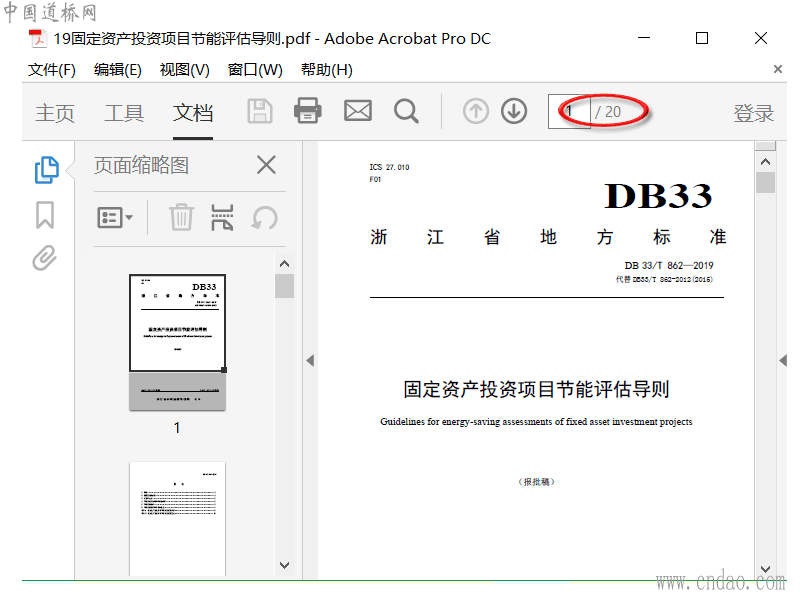
Task: Click the DB33 heading text
Action: (658, 196)
